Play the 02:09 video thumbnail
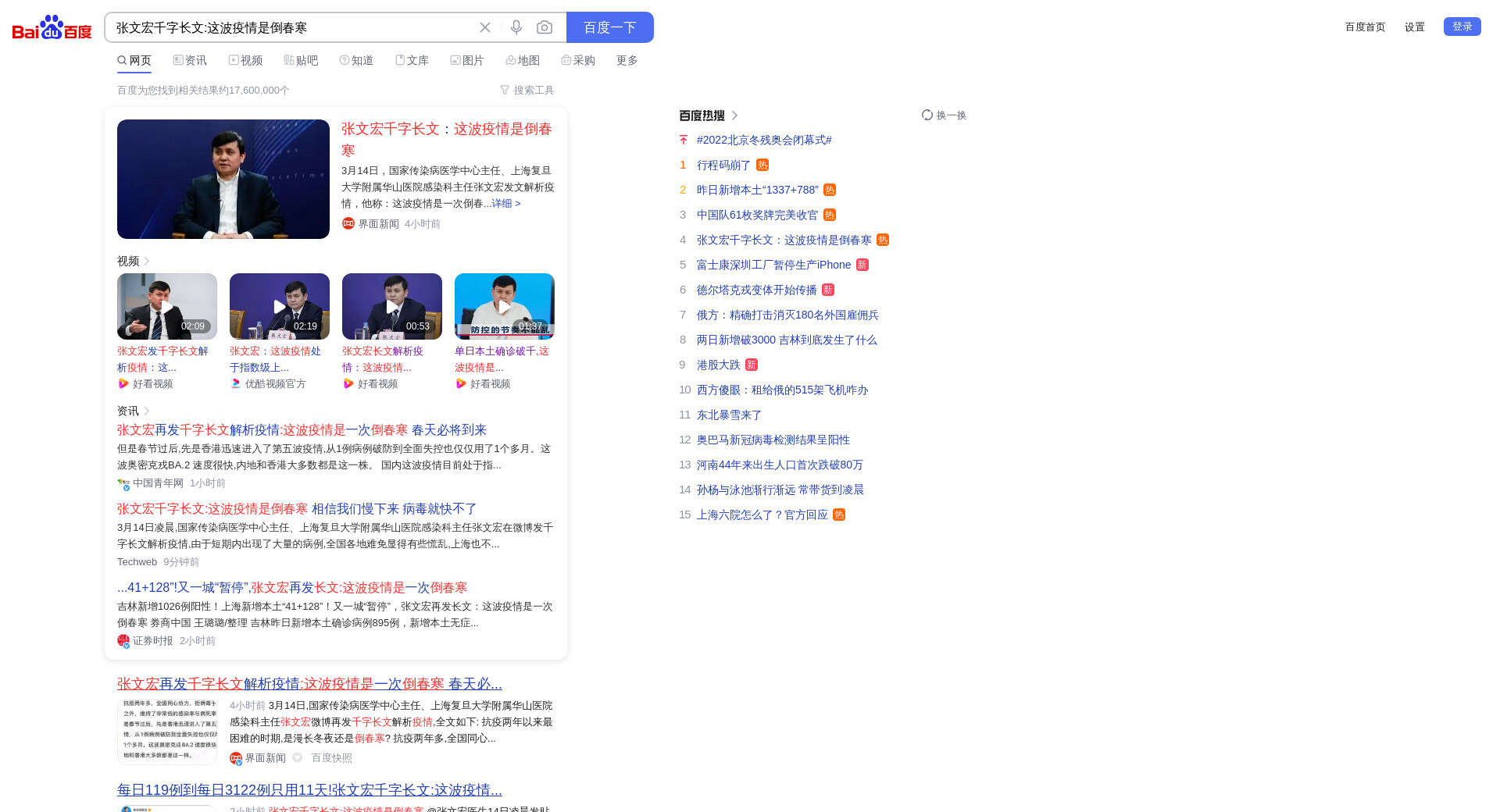 [167, 306]
